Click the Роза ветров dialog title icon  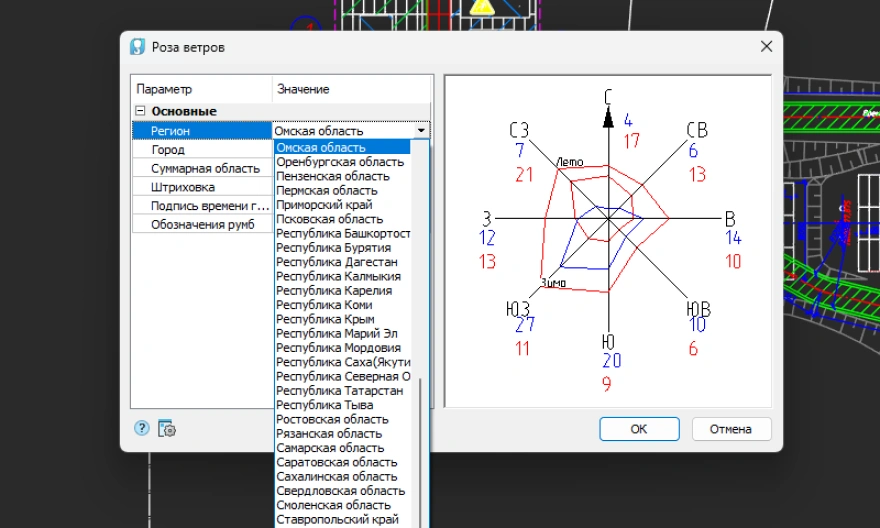[x=138, y=47]
